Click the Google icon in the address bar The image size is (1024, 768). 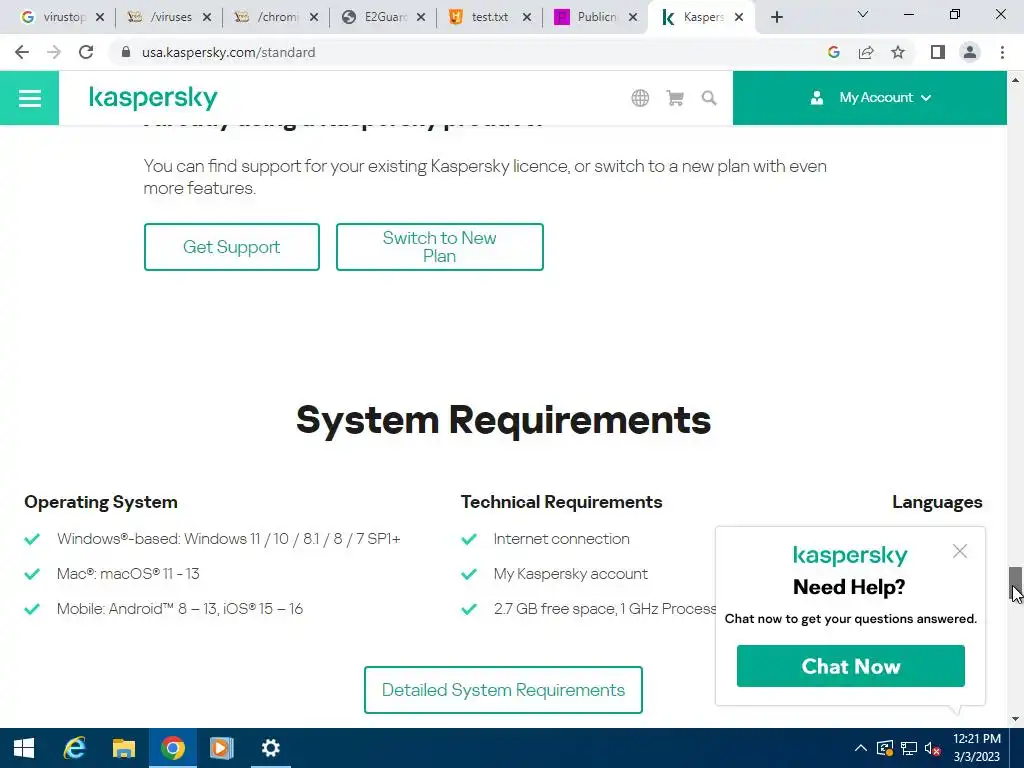(x=833, y=52)
